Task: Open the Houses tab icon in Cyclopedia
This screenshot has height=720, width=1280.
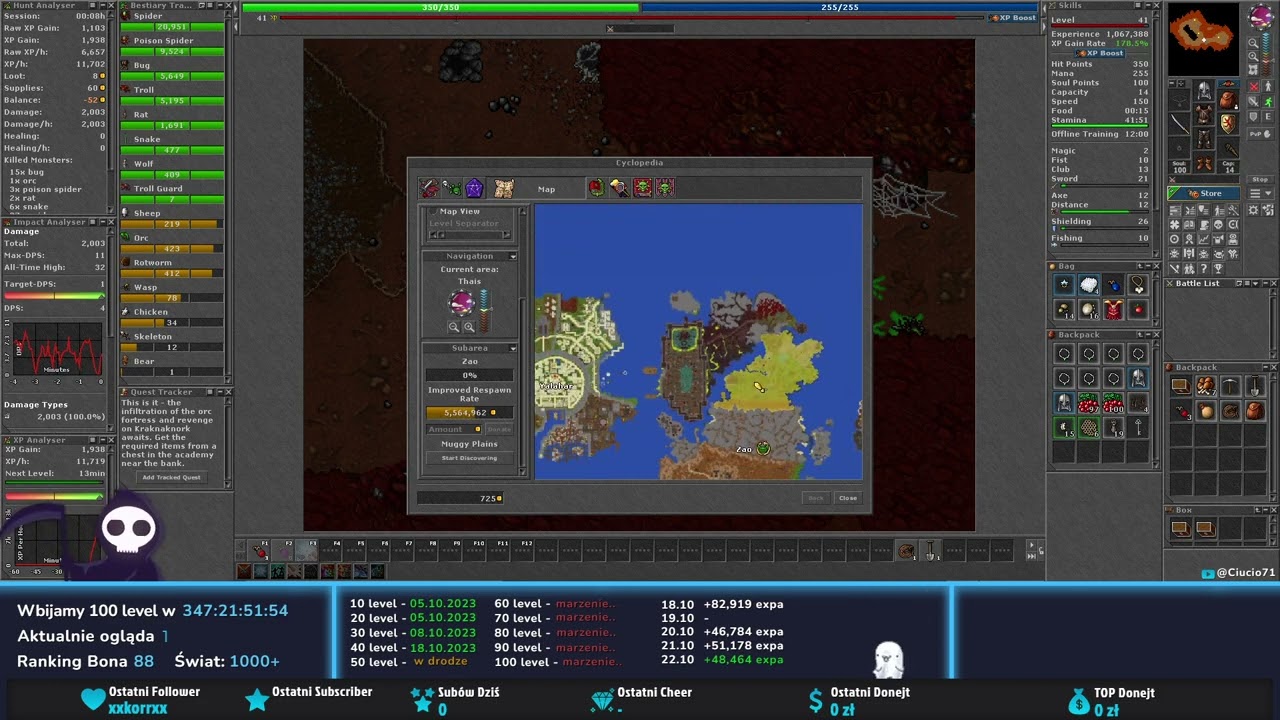Action: [597, 188]
